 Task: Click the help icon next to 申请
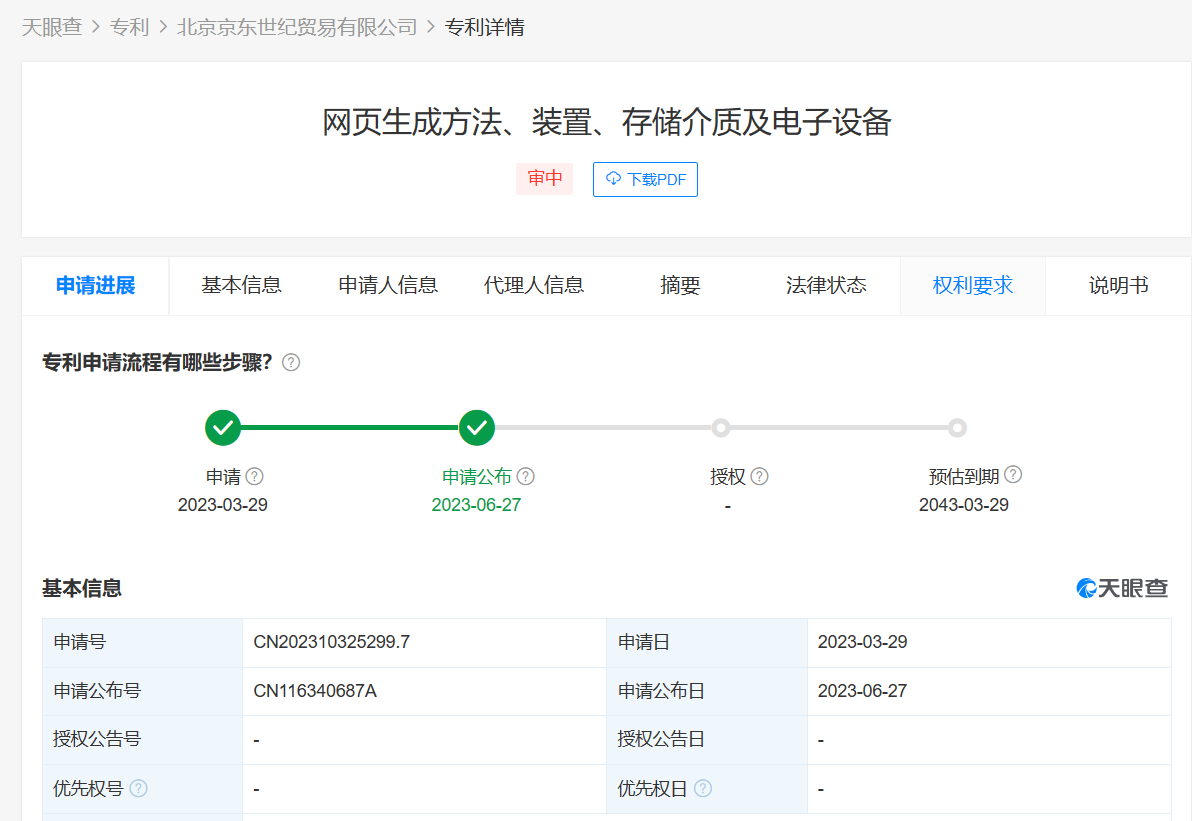(x=255, y=477)
